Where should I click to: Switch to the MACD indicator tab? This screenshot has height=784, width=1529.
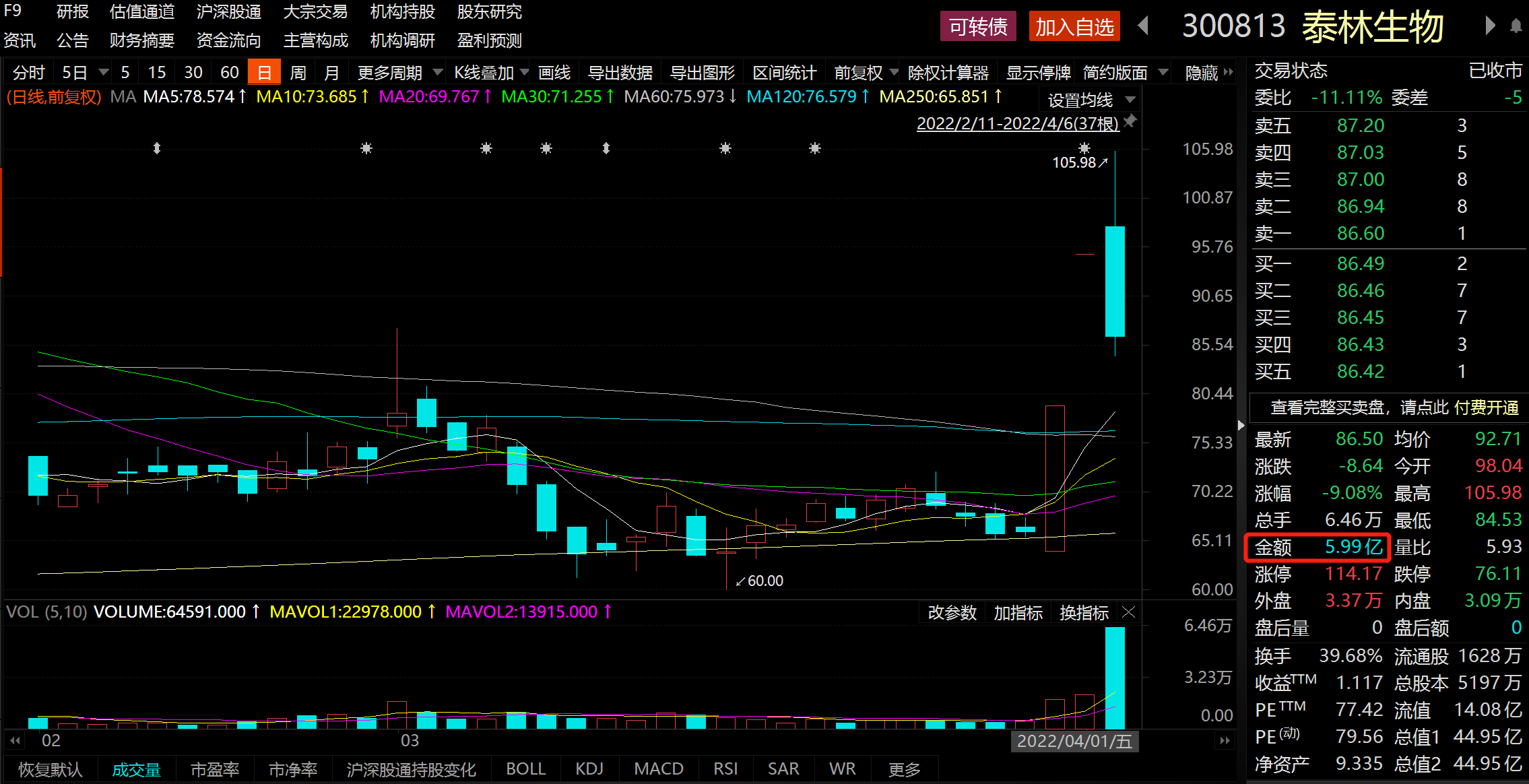click(658, 769)
